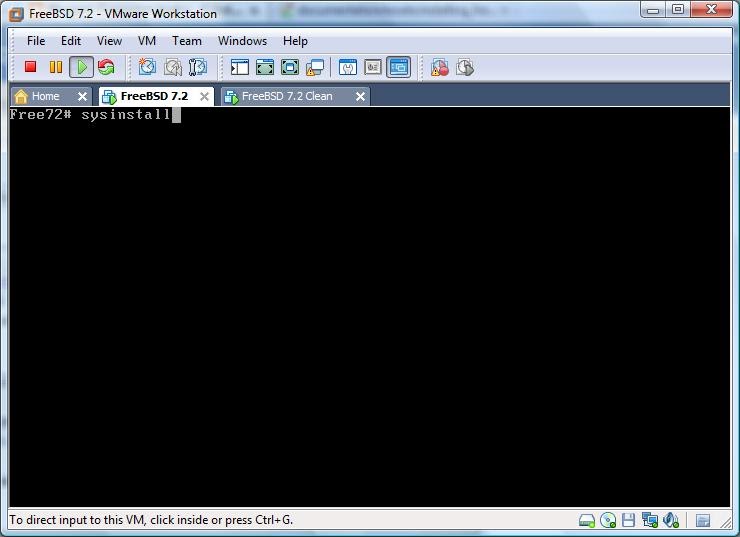
Task: Click the sound card status icon
Action: click(671, 520)
